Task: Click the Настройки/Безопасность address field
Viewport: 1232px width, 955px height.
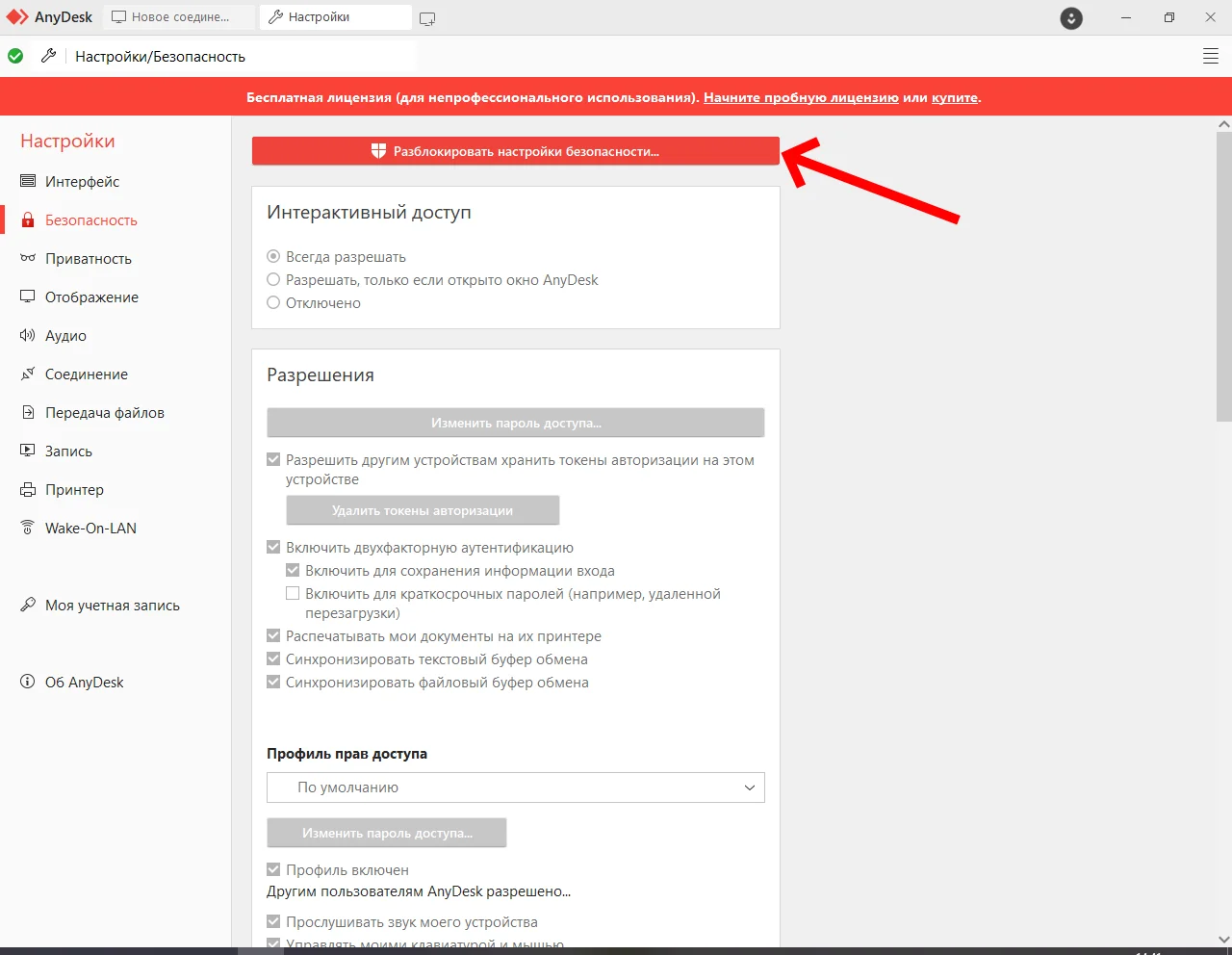Action: coord(241,57)
